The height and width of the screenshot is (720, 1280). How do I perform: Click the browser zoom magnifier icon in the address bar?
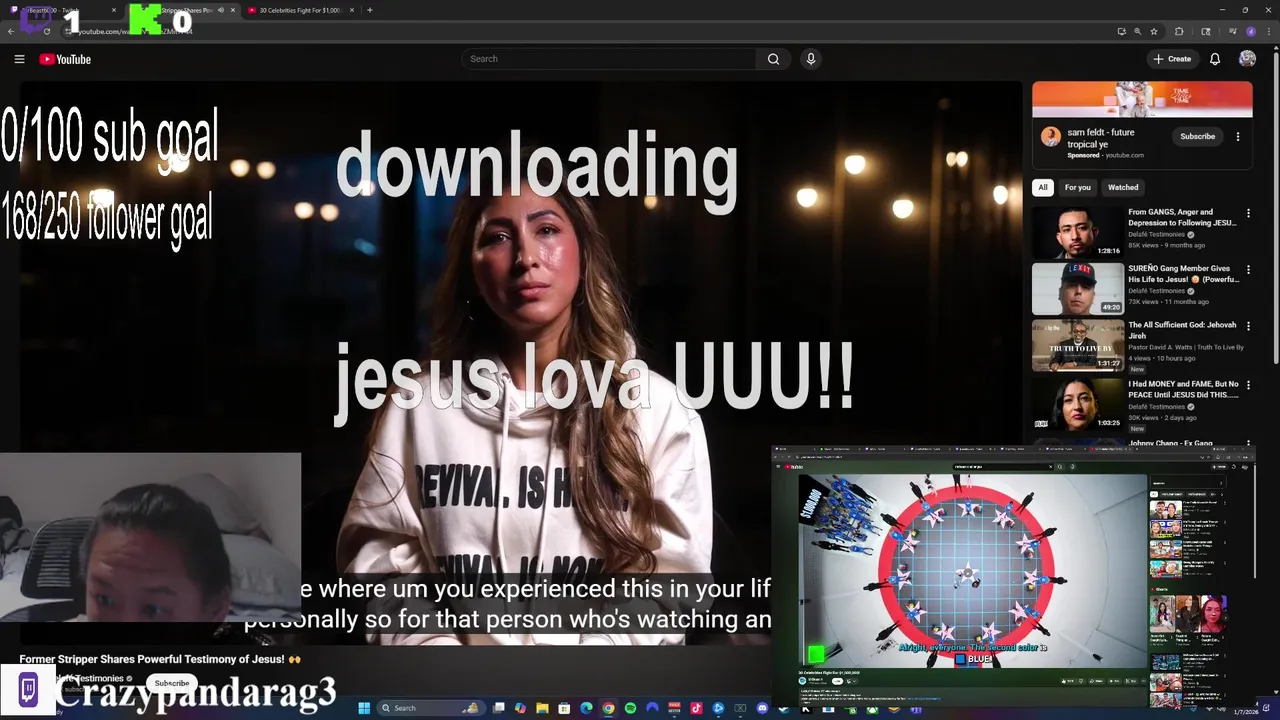(1137, 31)
